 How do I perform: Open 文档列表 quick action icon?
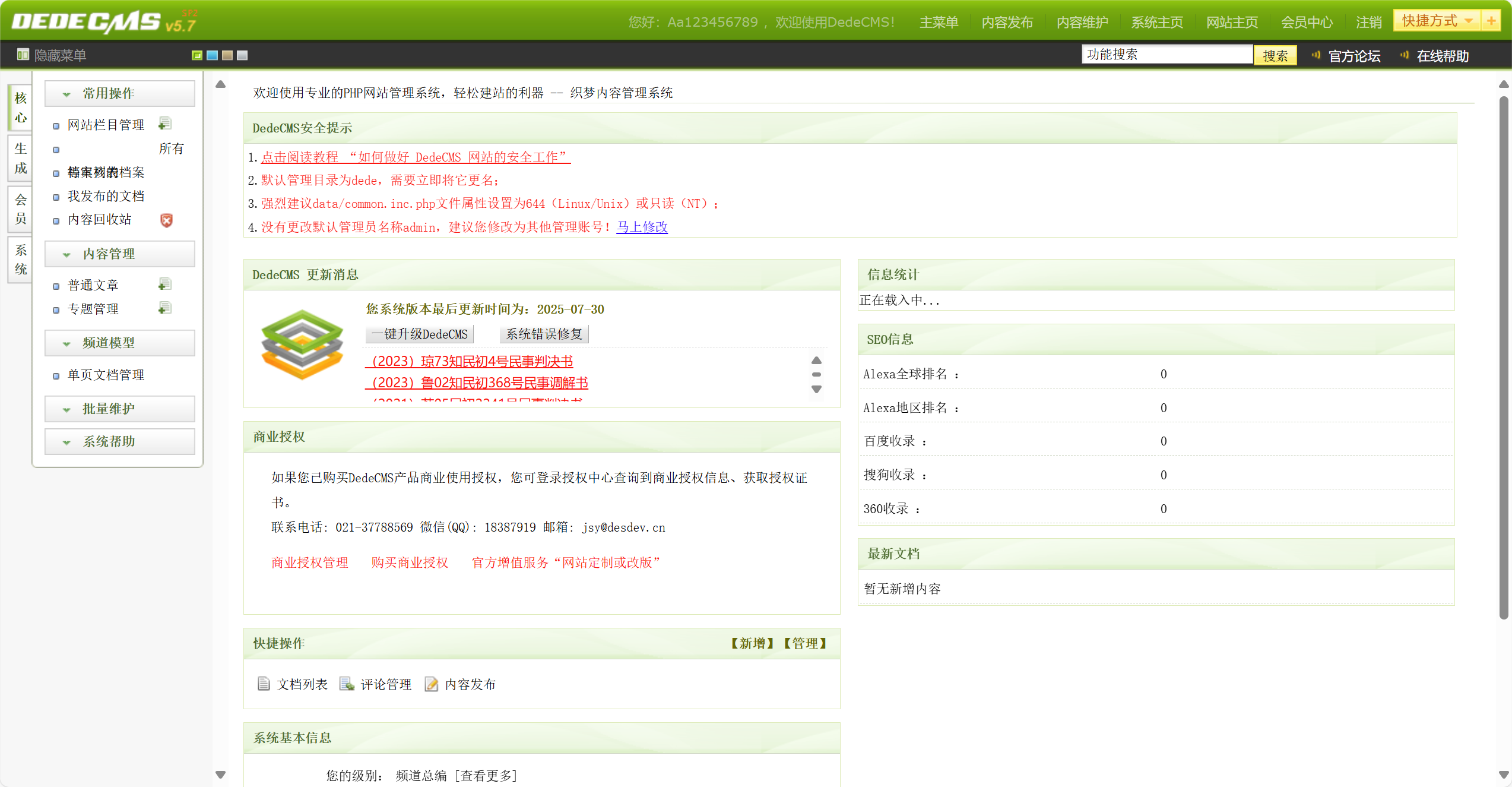click(264, 684)
